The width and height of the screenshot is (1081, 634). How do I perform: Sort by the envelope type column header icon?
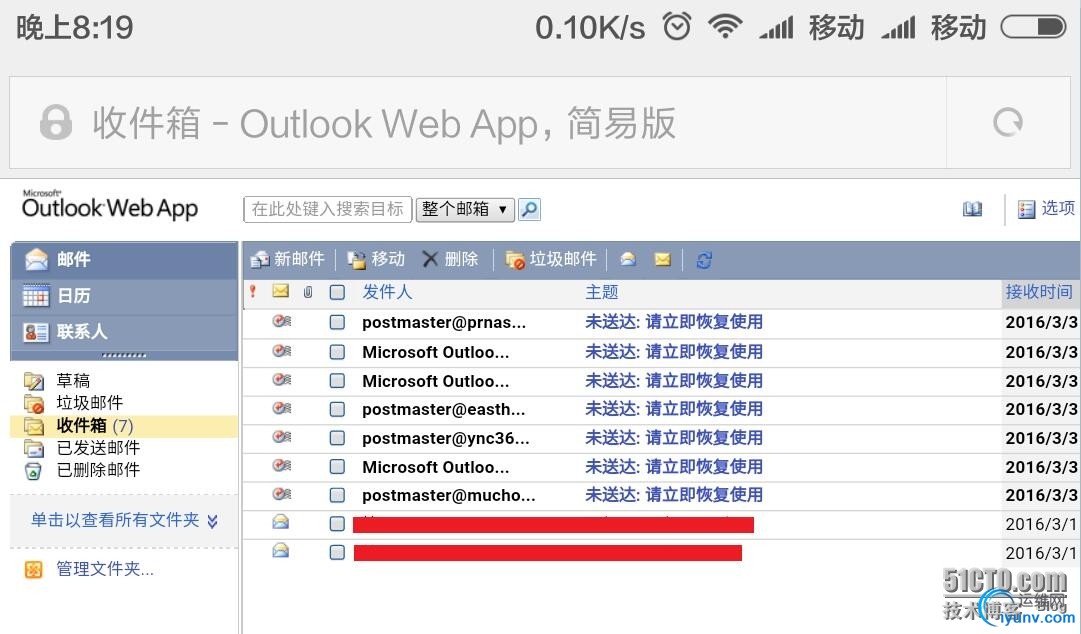coord(281,292)
